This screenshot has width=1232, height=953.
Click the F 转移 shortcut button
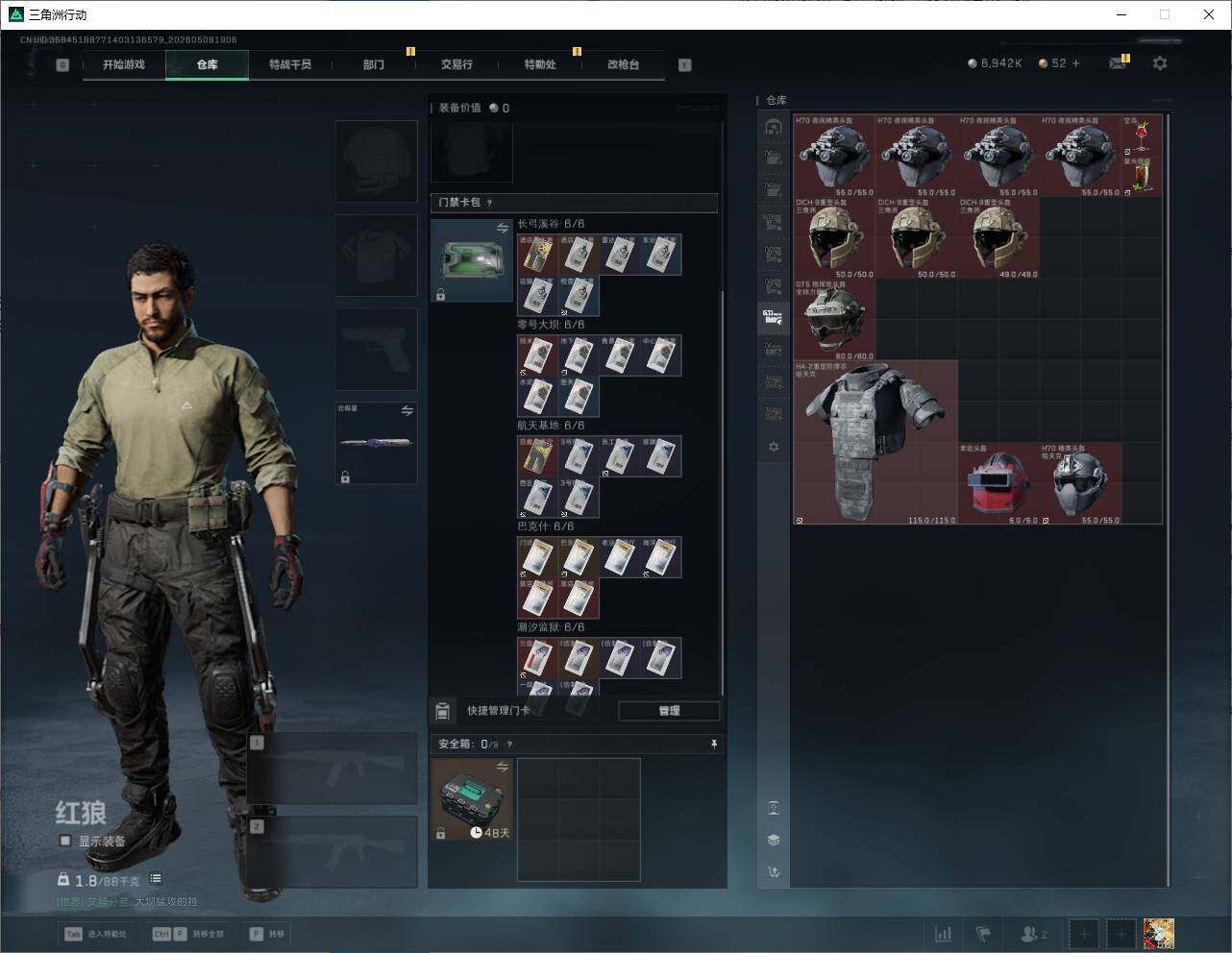(x=267, y=934)
